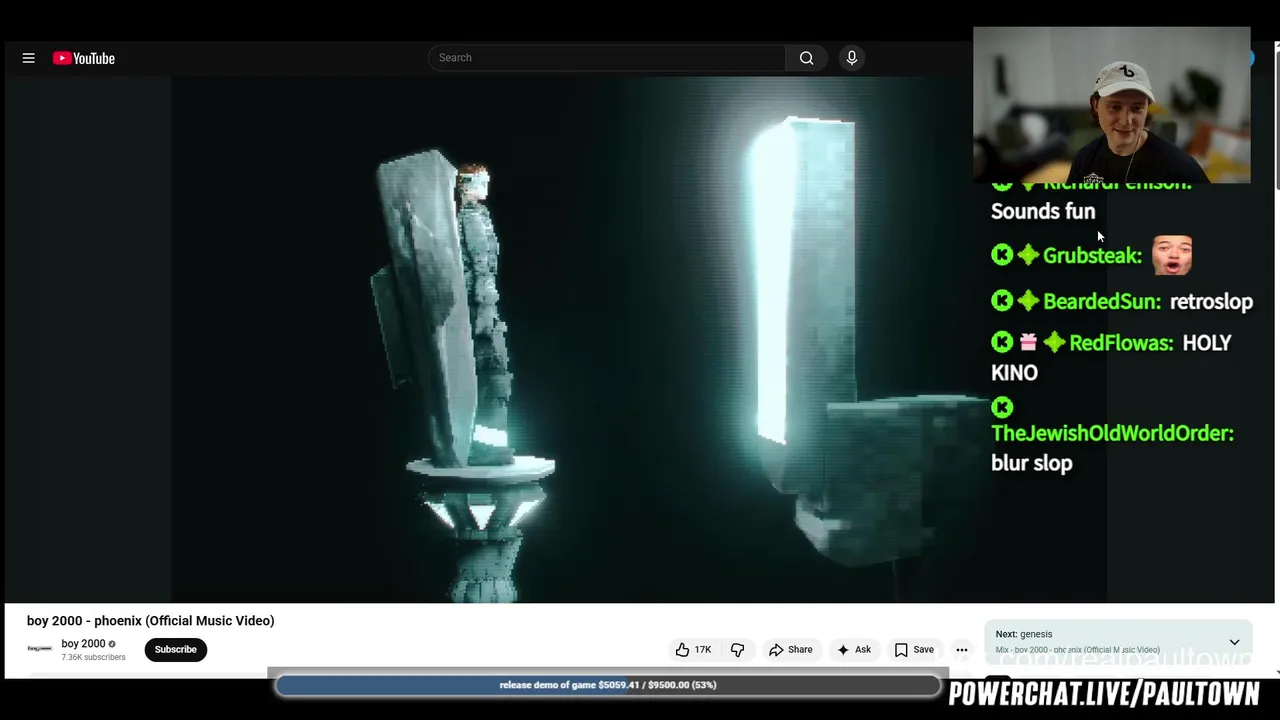Click the 'retroslop' chat message

(1211, 301)
